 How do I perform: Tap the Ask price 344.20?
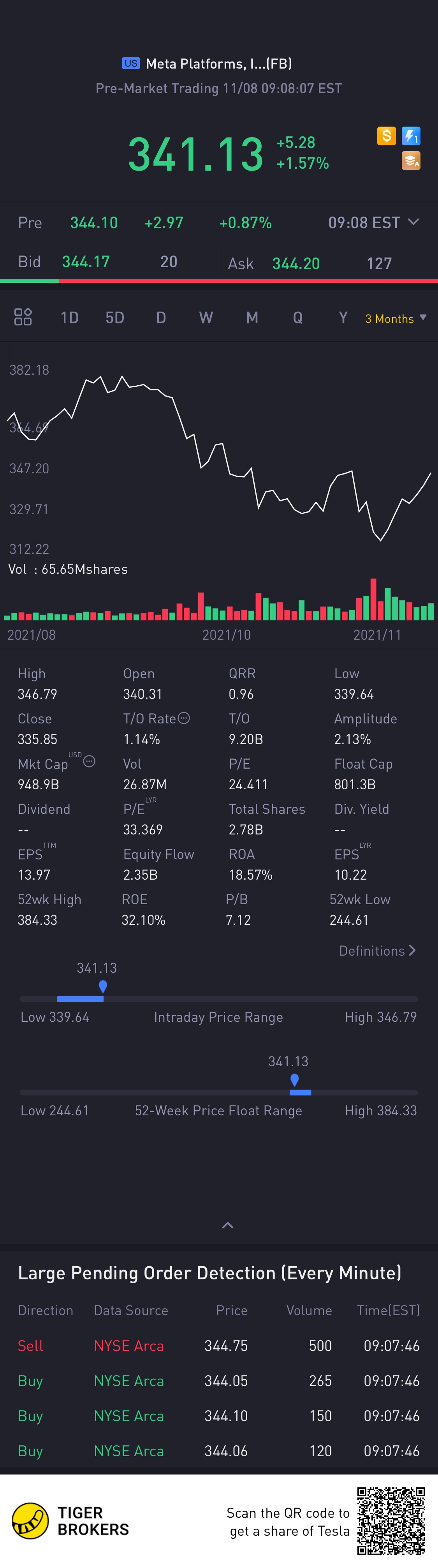(x=296, y=264)
